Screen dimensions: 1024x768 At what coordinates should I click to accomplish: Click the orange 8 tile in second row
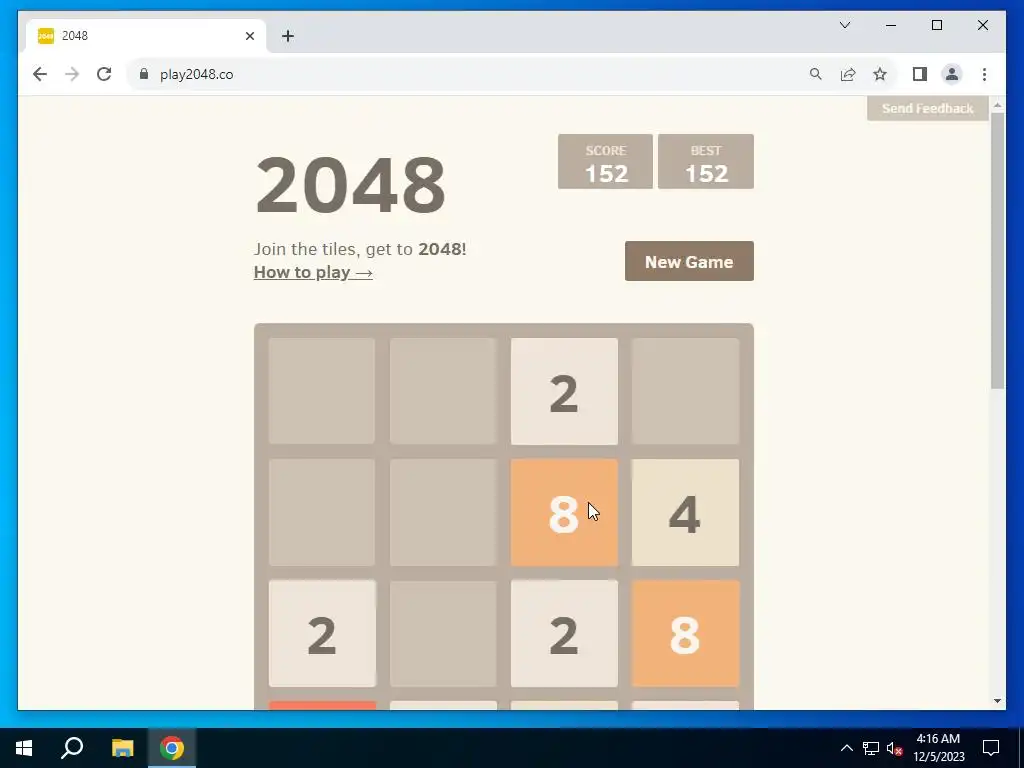564,512
